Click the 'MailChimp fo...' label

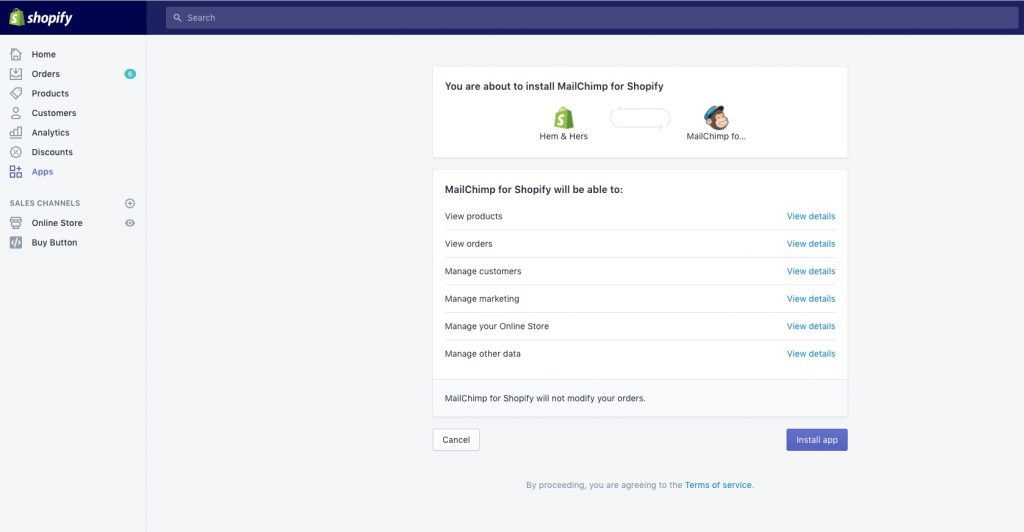pyautogui.click(x=716, y=136)
